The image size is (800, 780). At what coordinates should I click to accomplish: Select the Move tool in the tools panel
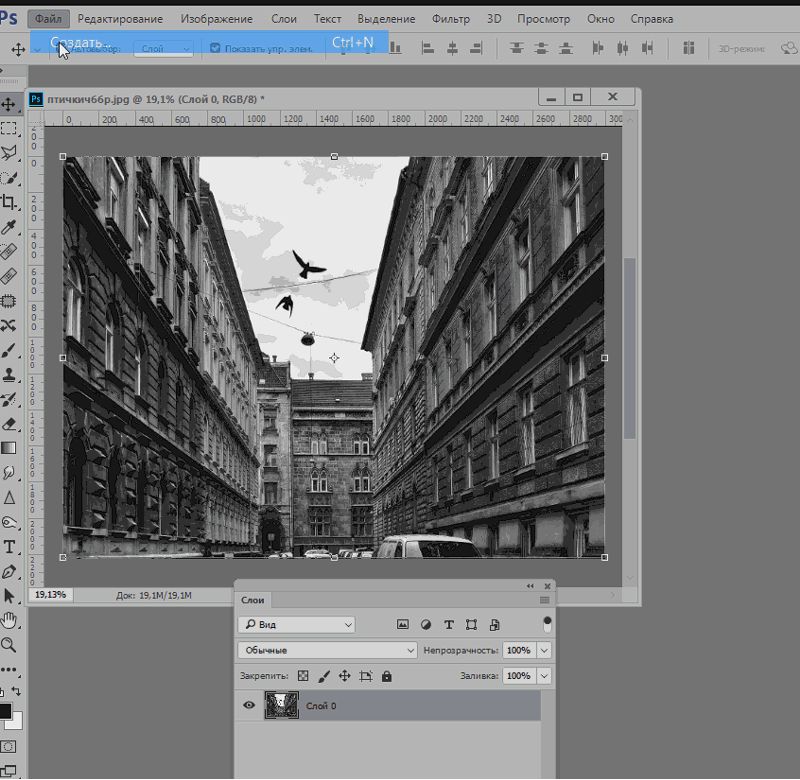pyautogui.click(x=9, y=105)
